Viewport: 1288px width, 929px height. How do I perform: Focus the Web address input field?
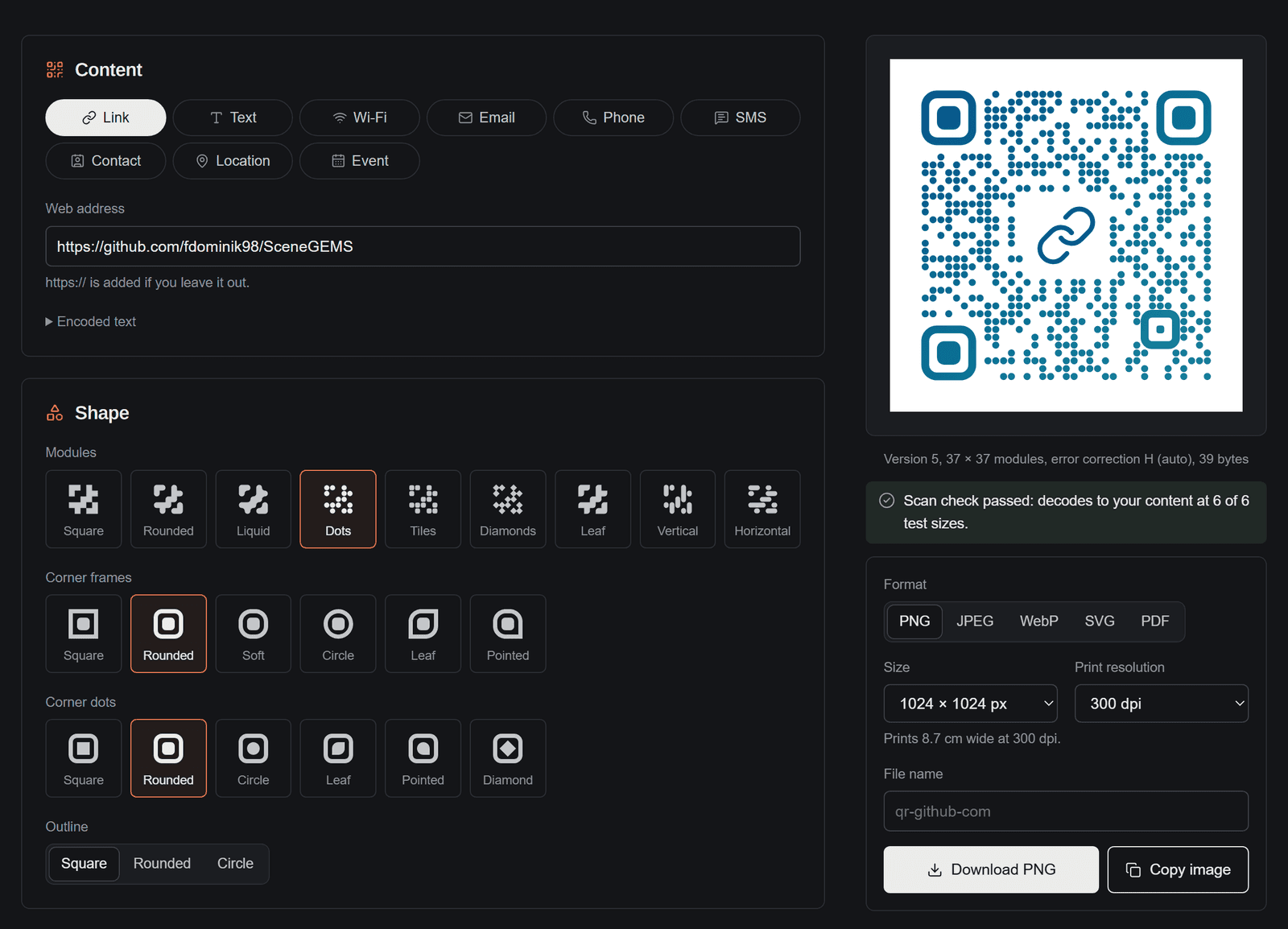(423, 246)
